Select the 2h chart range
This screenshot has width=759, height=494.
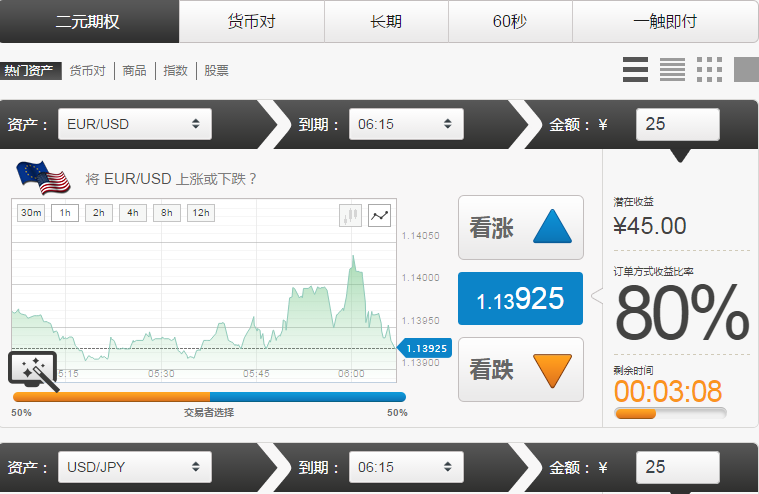(99, 212)
